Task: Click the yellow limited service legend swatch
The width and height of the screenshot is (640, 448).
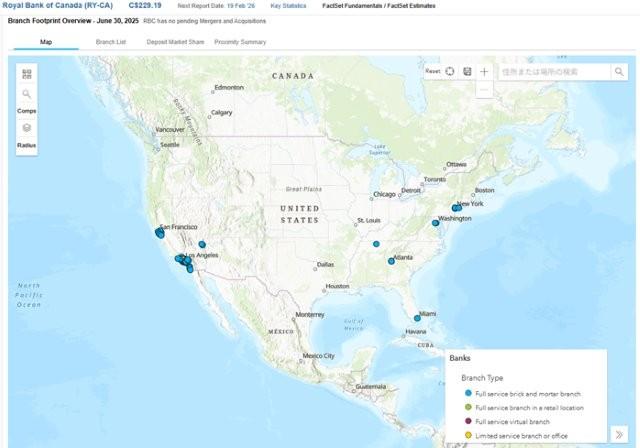Action: 468,435
